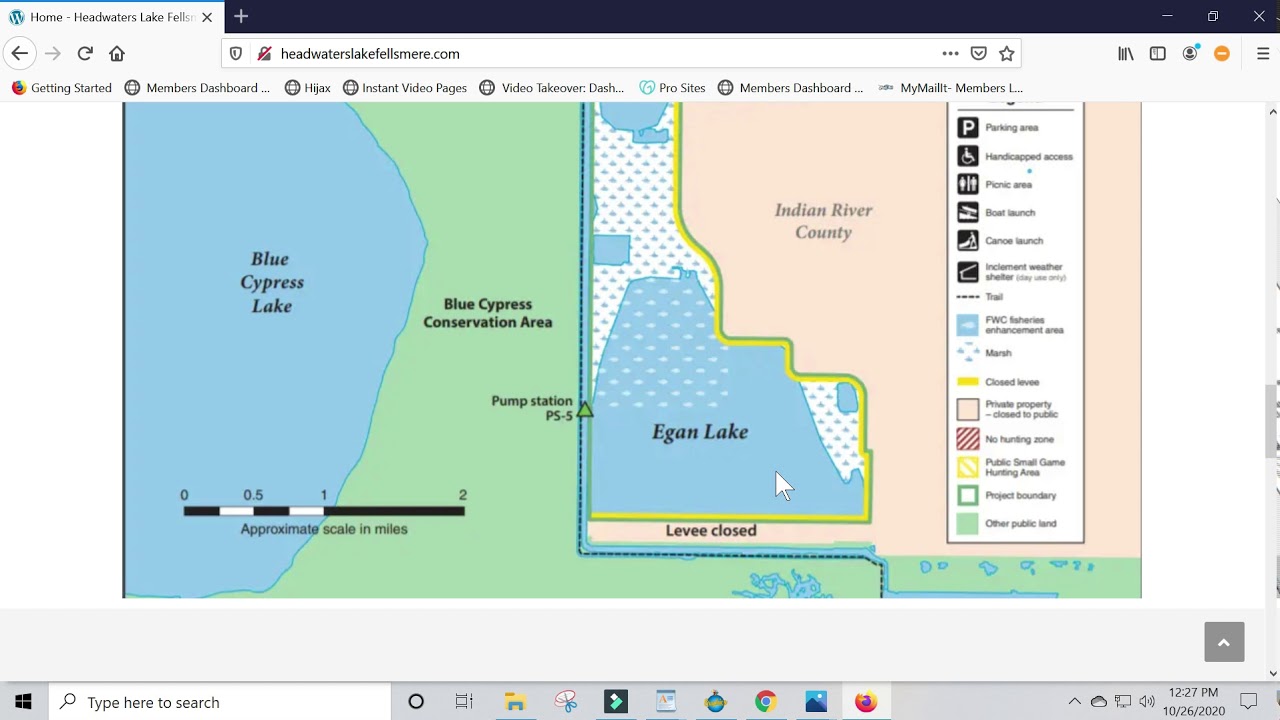Click the Blue Cypress Conservation Area label
Image resolution: width=1280 pixels, height=720 pixels.
point(488,313)
